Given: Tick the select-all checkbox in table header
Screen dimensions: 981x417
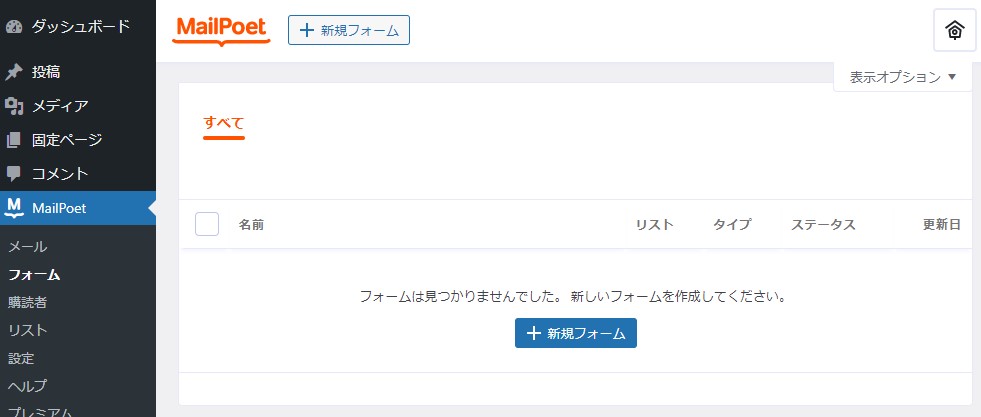Looking at the screenshot, I should [x=207, y=224].
